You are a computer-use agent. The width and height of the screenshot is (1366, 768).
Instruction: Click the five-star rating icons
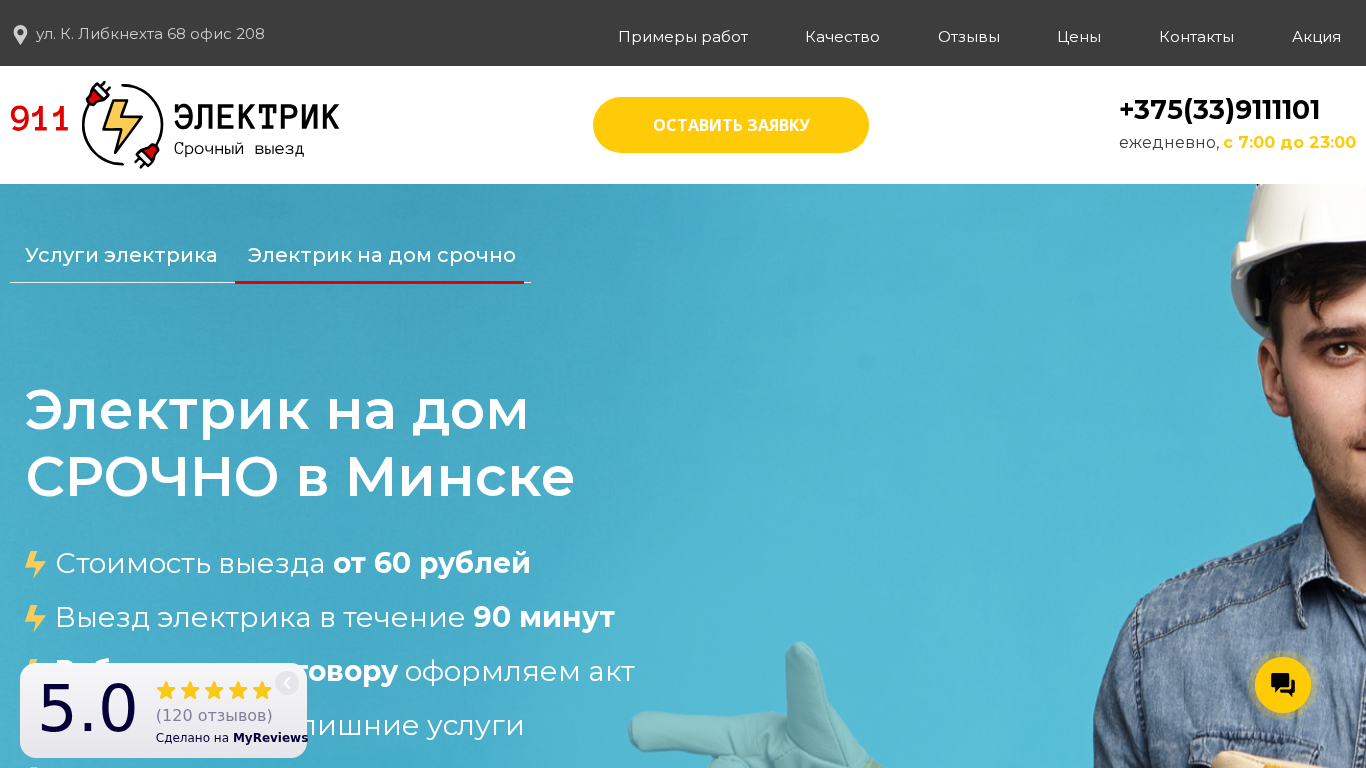[x=214, y=690]
